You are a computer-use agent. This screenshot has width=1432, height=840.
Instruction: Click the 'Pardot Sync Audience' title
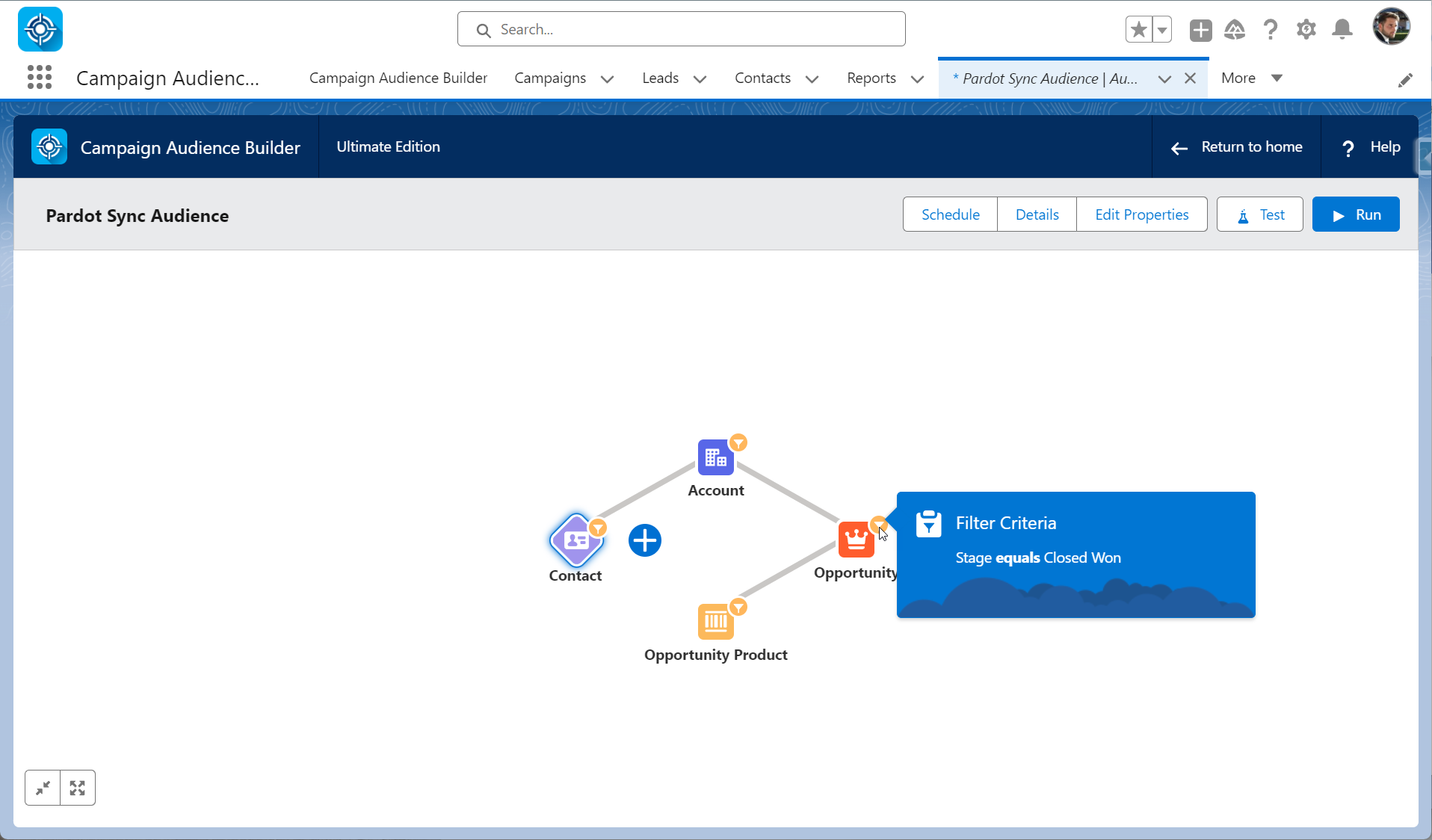pyautogui.click(x=138, y=216)
